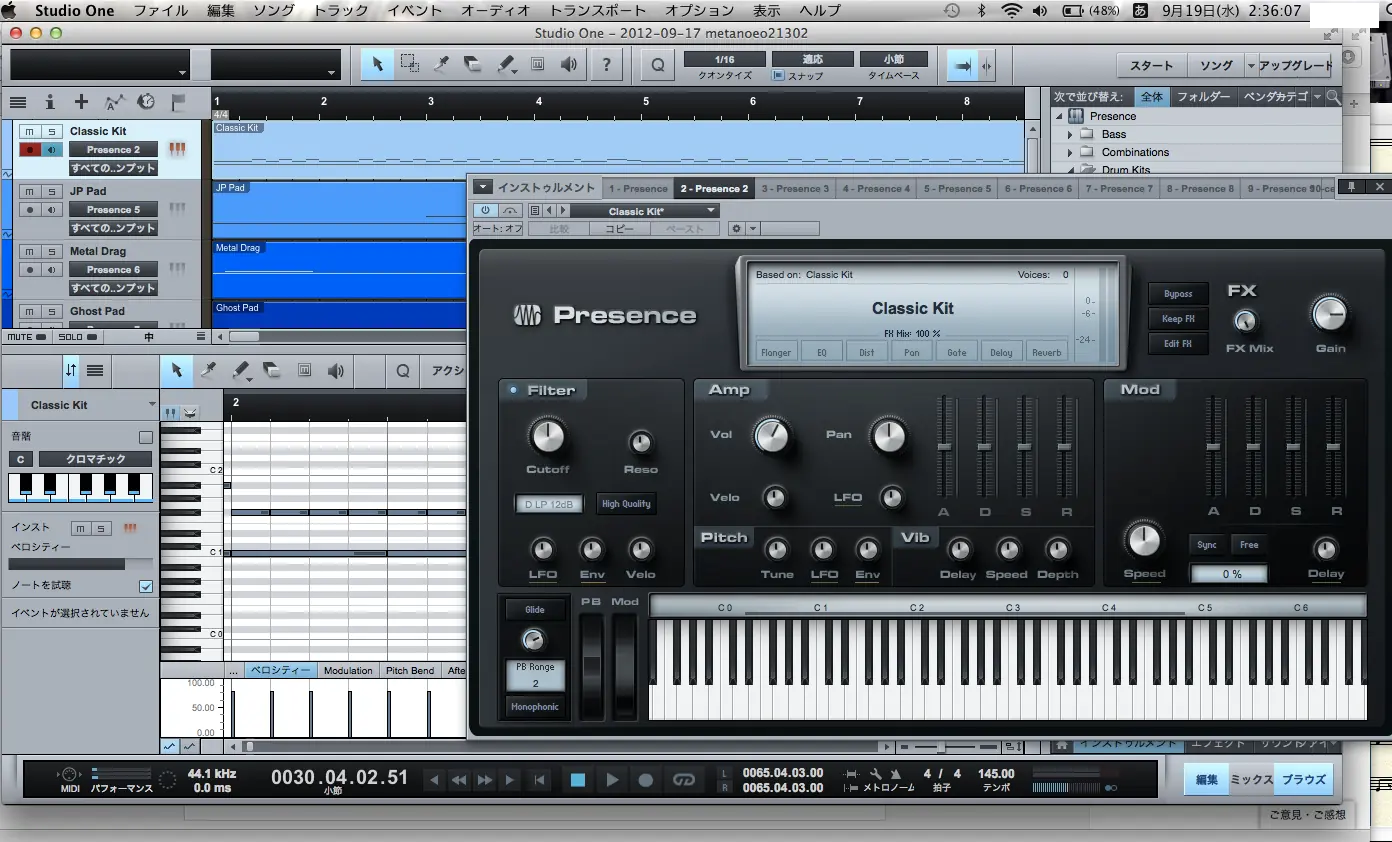Click the Edit FX button
The image size is (1392, 842).
(1178, 344)
